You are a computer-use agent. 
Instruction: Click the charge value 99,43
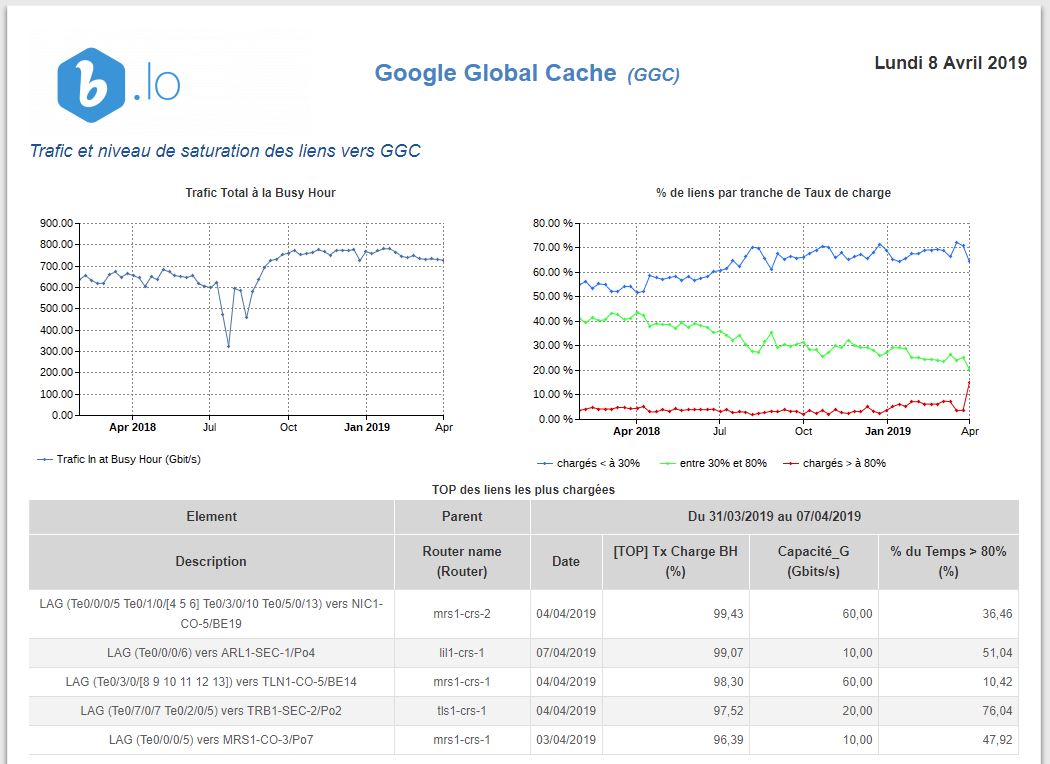tap(728, 613)
